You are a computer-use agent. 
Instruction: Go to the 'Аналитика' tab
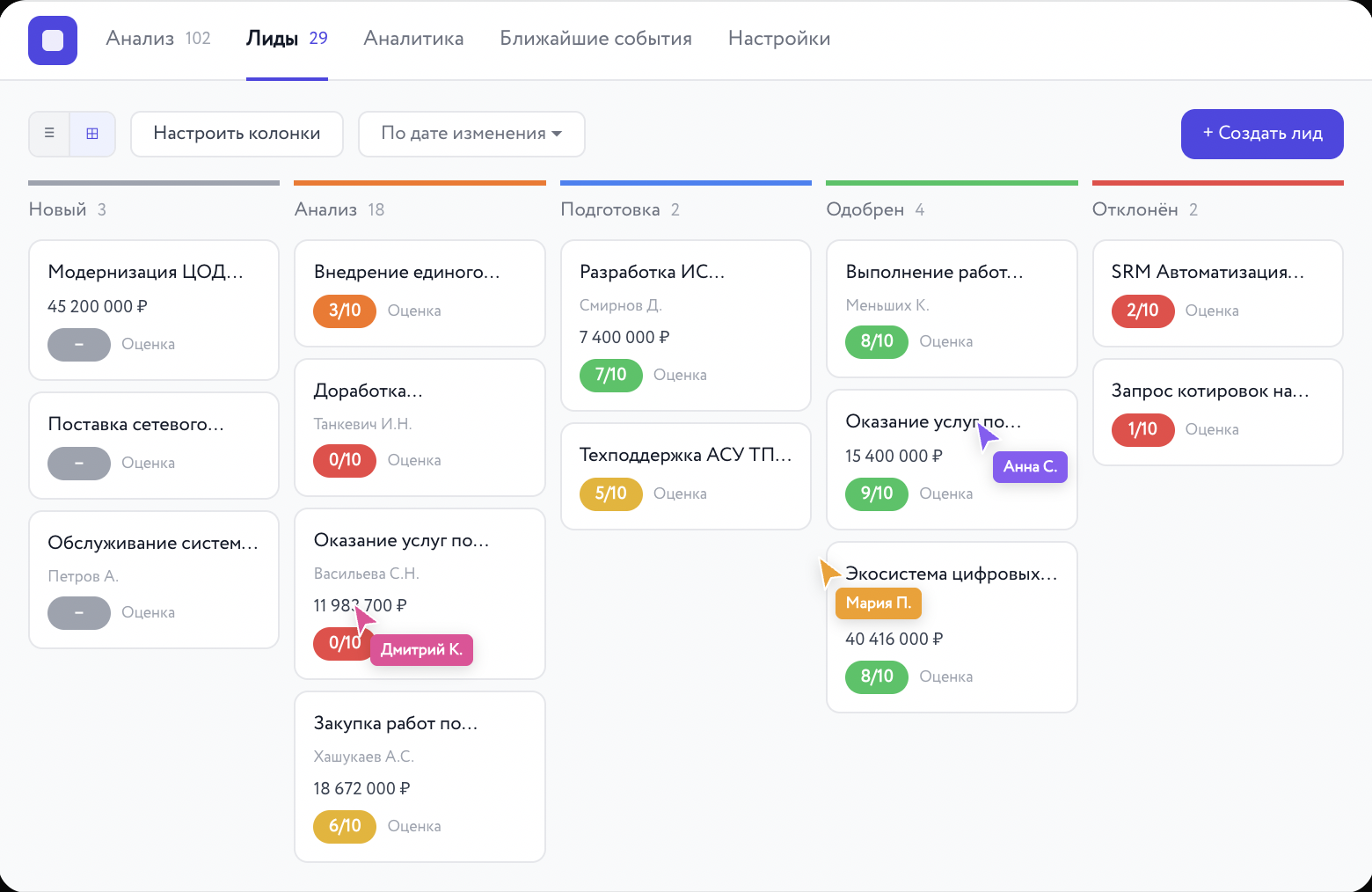413,39
